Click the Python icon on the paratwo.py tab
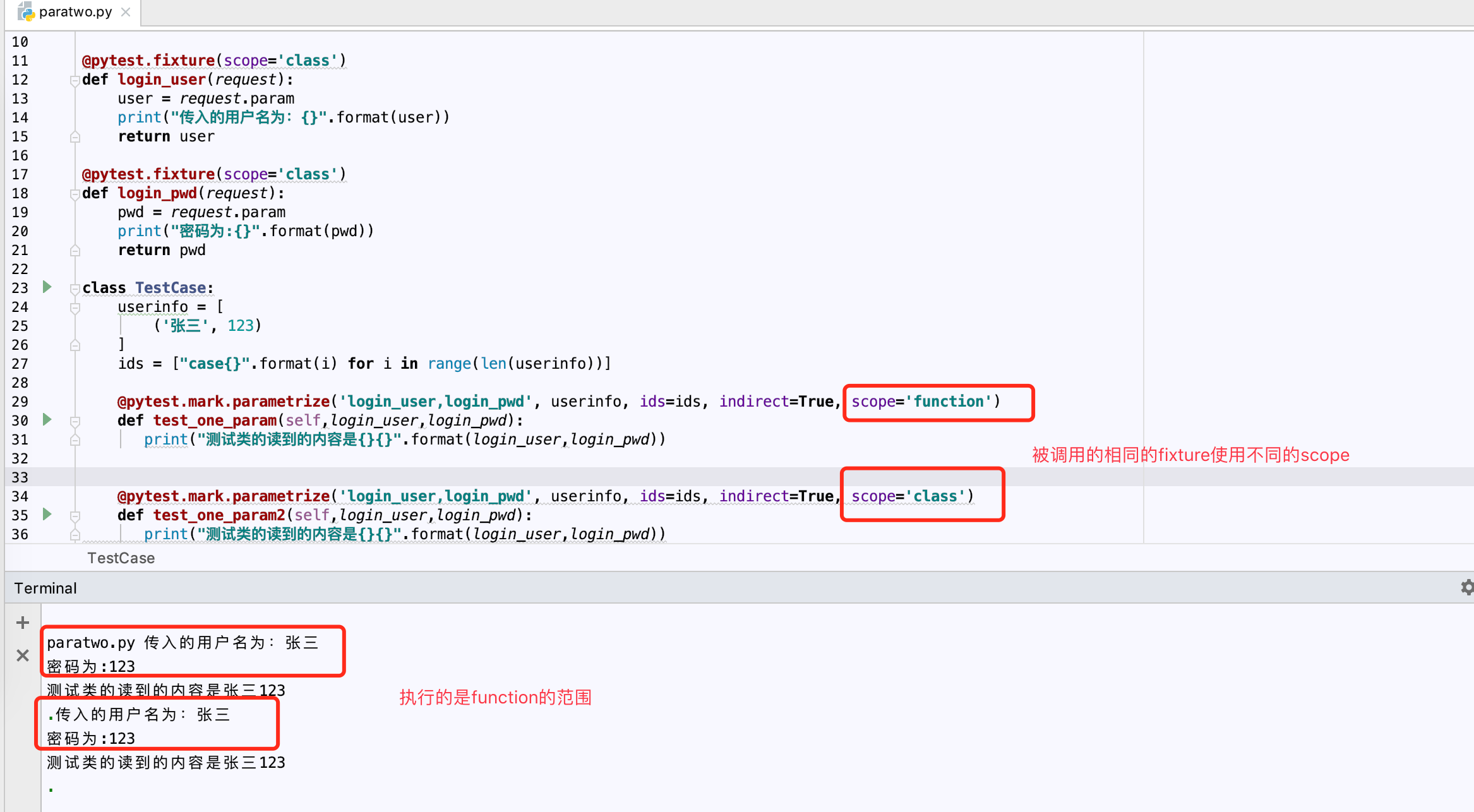This screenshot has width=1474, height=812. click(x=25, y=11)
